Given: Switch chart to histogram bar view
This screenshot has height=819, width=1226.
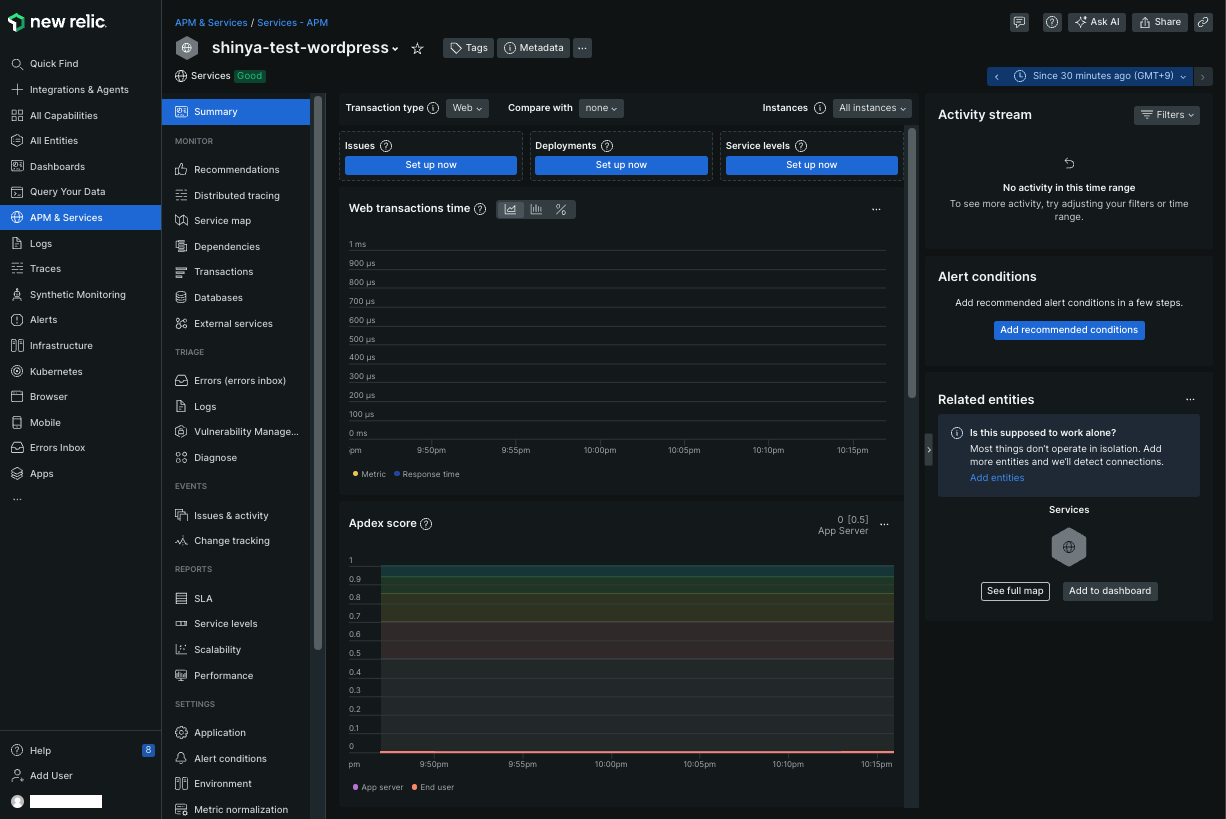Looking at the screenshot, I should pyautogui.click(x=537, y=209).
